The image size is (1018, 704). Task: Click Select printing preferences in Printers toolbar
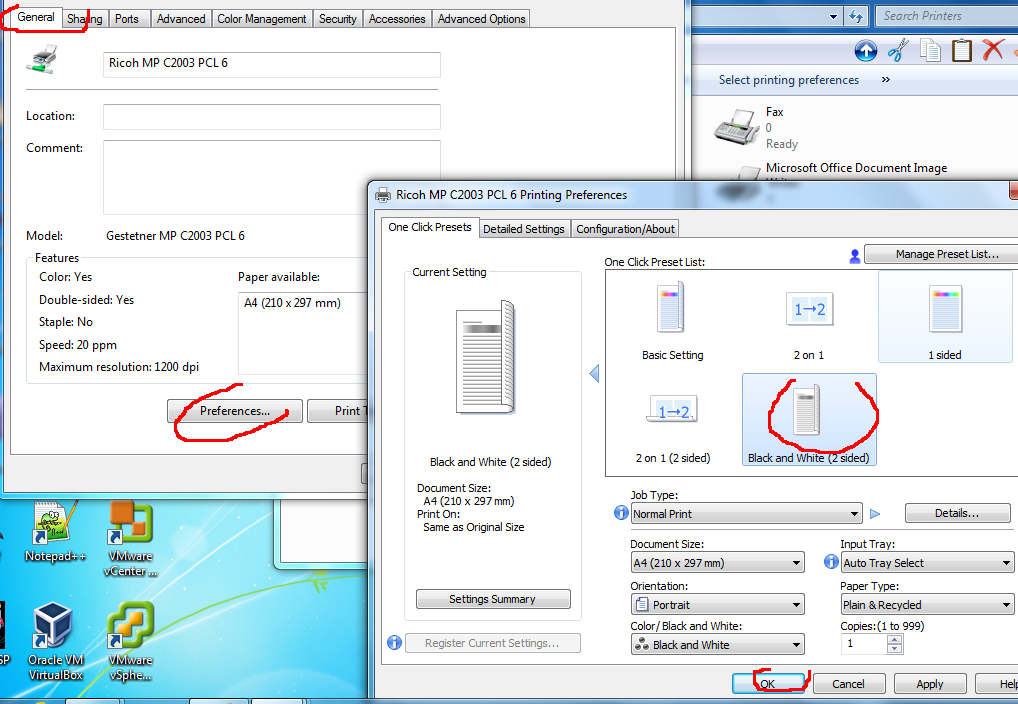[x=789, y=80]
